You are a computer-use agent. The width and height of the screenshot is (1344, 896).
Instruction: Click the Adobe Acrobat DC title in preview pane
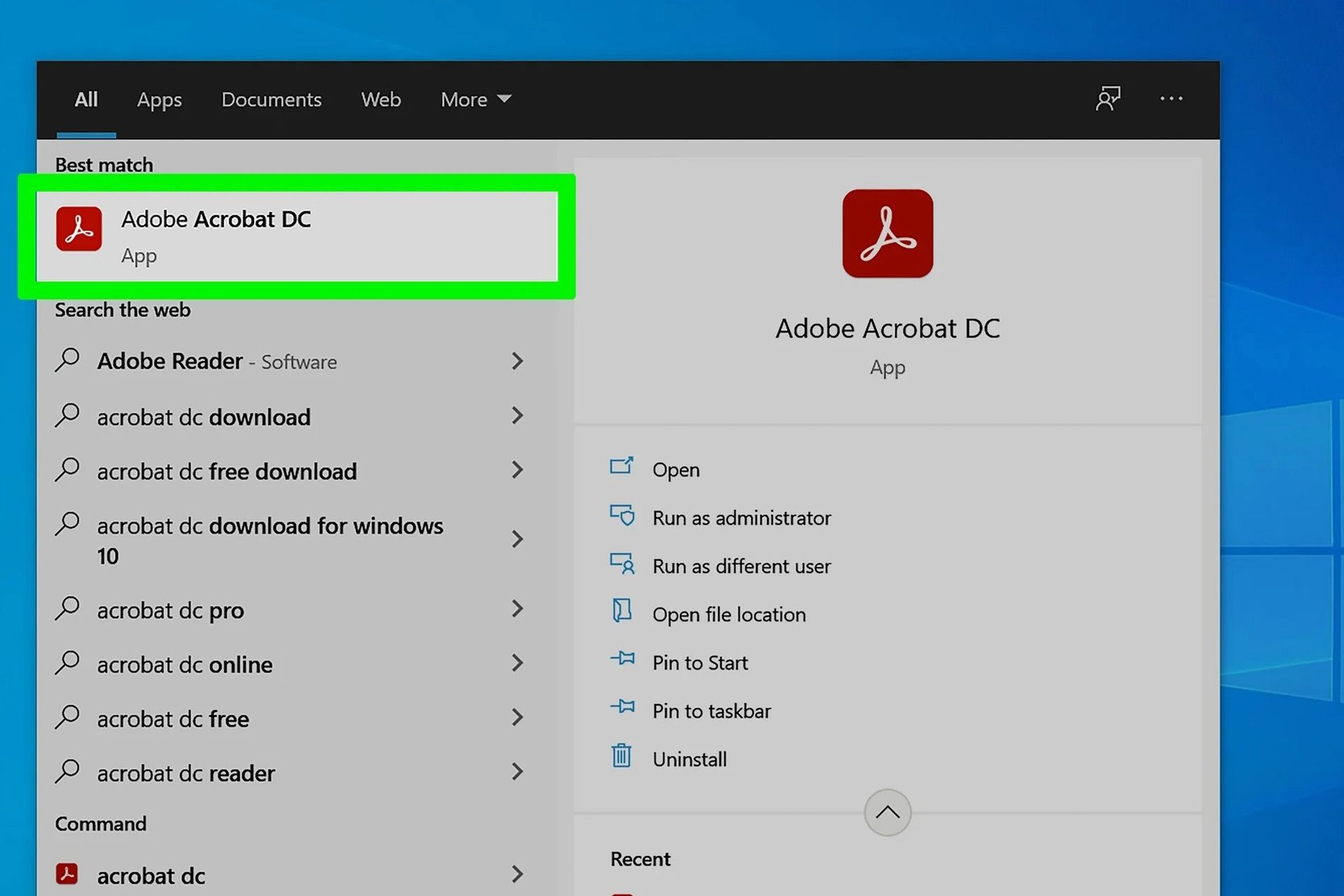[888, 328]
